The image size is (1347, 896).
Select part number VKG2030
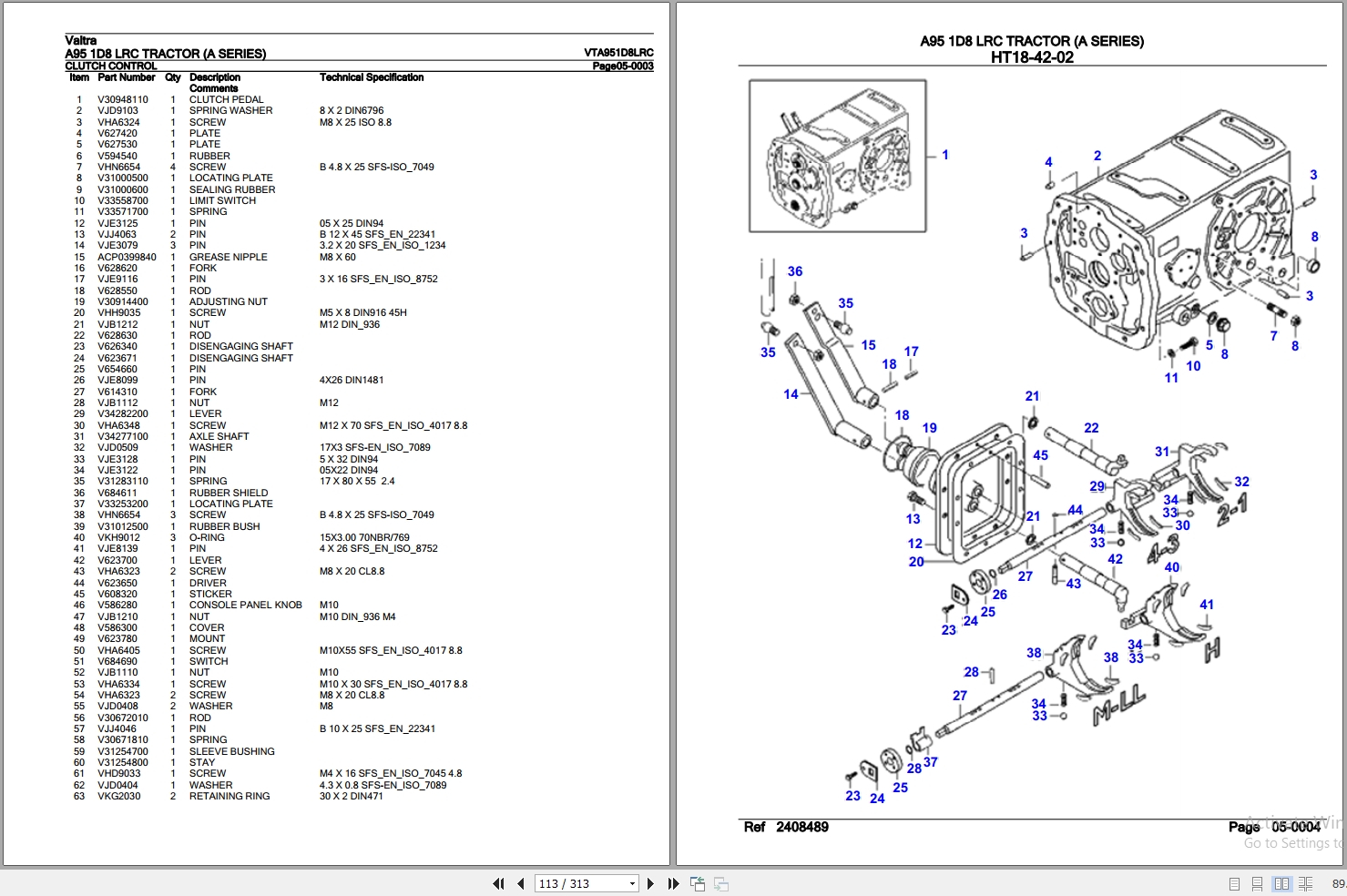[x=119, y=796]
